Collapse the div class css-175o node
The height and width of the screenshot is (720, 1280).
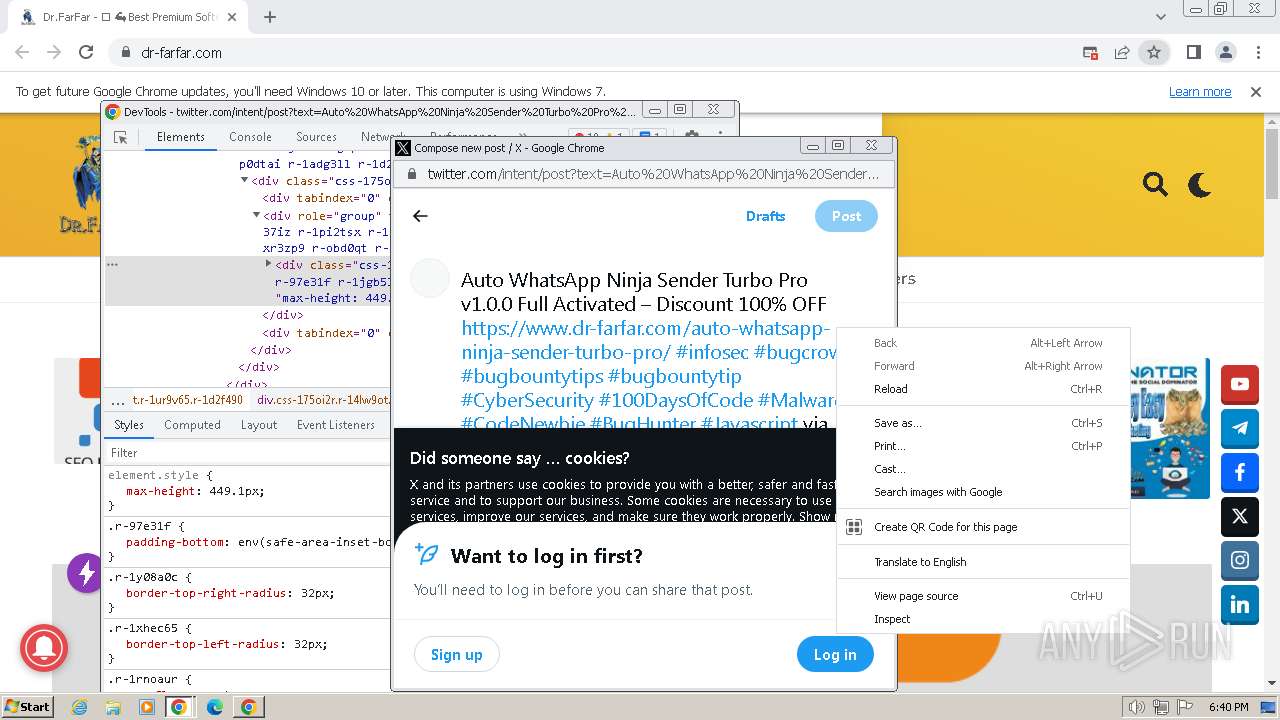(x=244, y=181)
